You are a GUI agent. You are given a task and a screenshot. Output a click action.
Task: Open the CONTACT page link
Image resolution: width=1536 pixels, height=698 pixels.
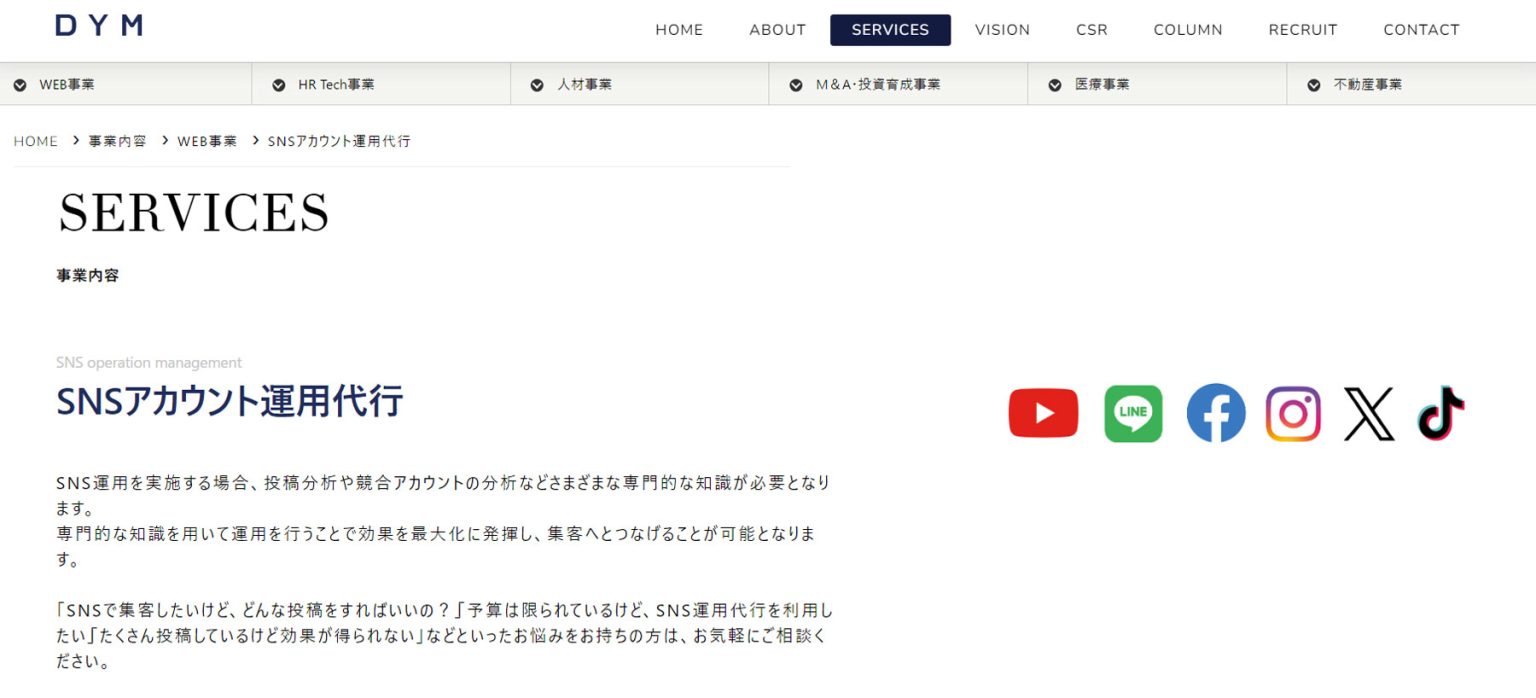1421,30
